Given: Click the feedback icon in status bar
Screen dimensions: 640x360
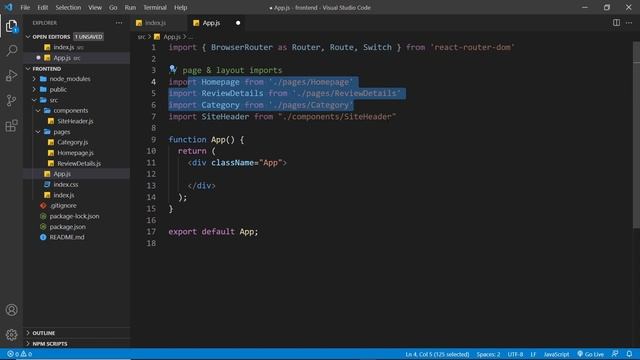Looking at the screenshot, I should [615, 354].
